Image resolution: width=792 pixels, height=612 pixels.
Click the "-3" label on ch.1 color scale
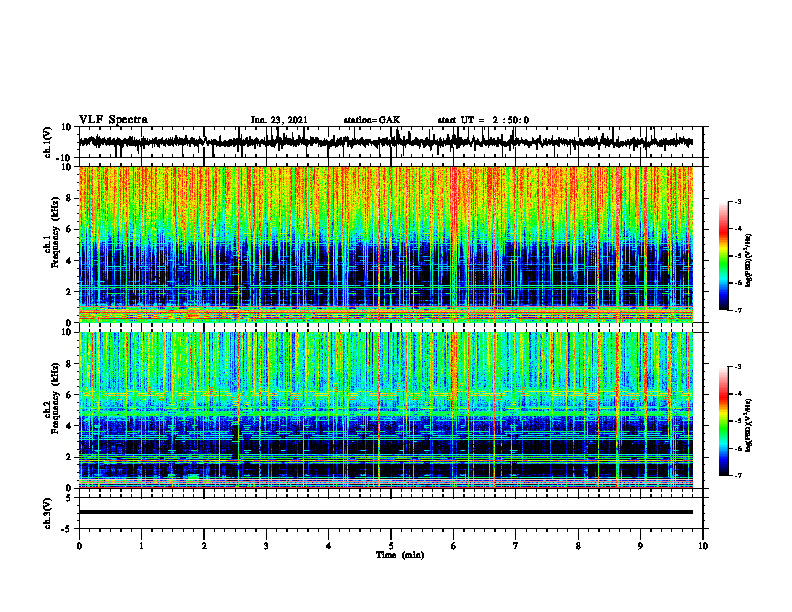[738, 202]
